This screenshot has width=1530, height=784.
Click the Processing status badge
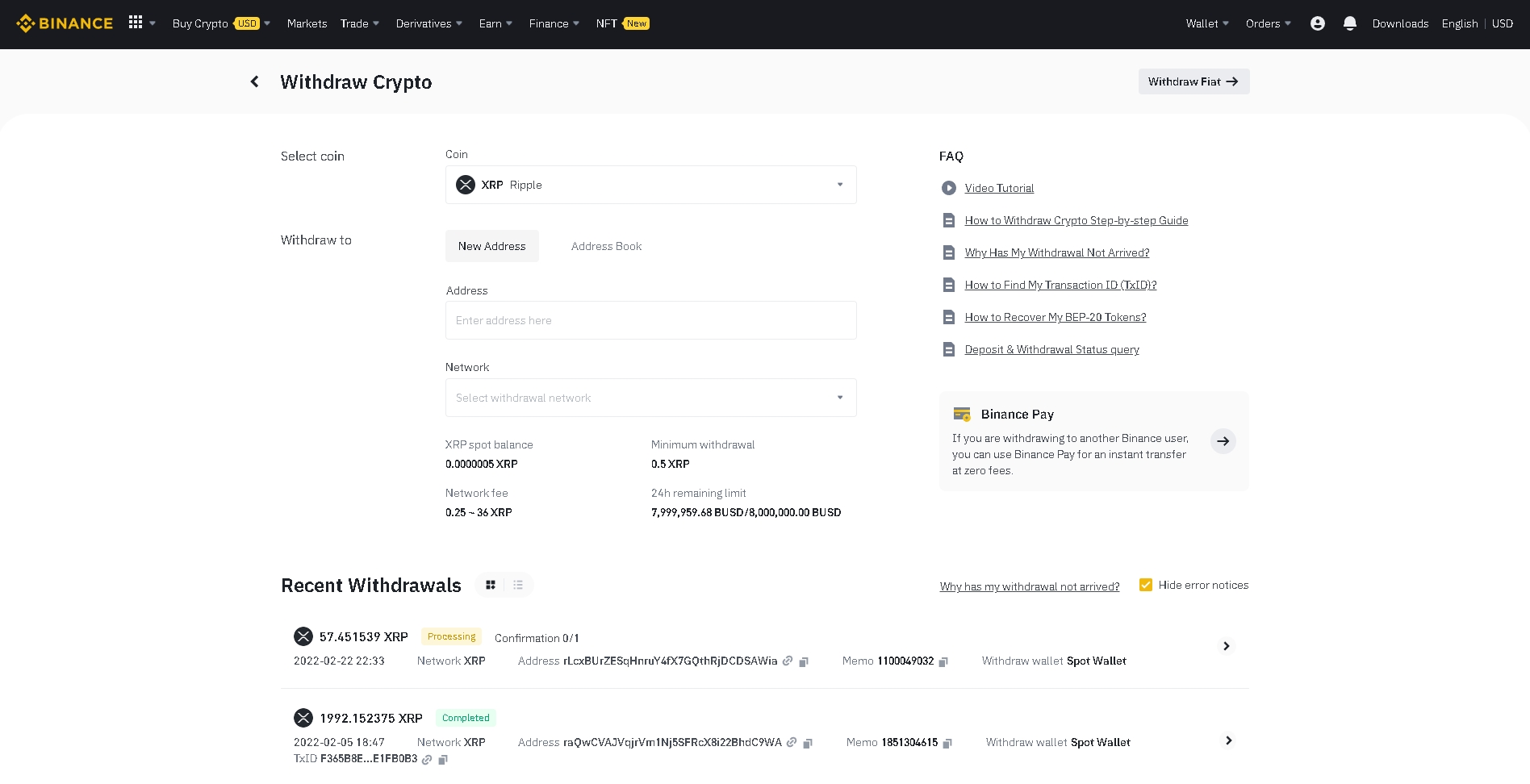click(x=451, y=636)
